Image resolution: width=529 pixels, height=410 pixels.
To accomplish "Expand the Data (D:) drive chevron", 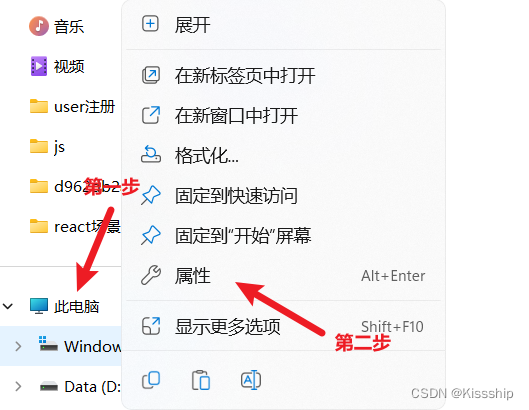I will point(19,386).
